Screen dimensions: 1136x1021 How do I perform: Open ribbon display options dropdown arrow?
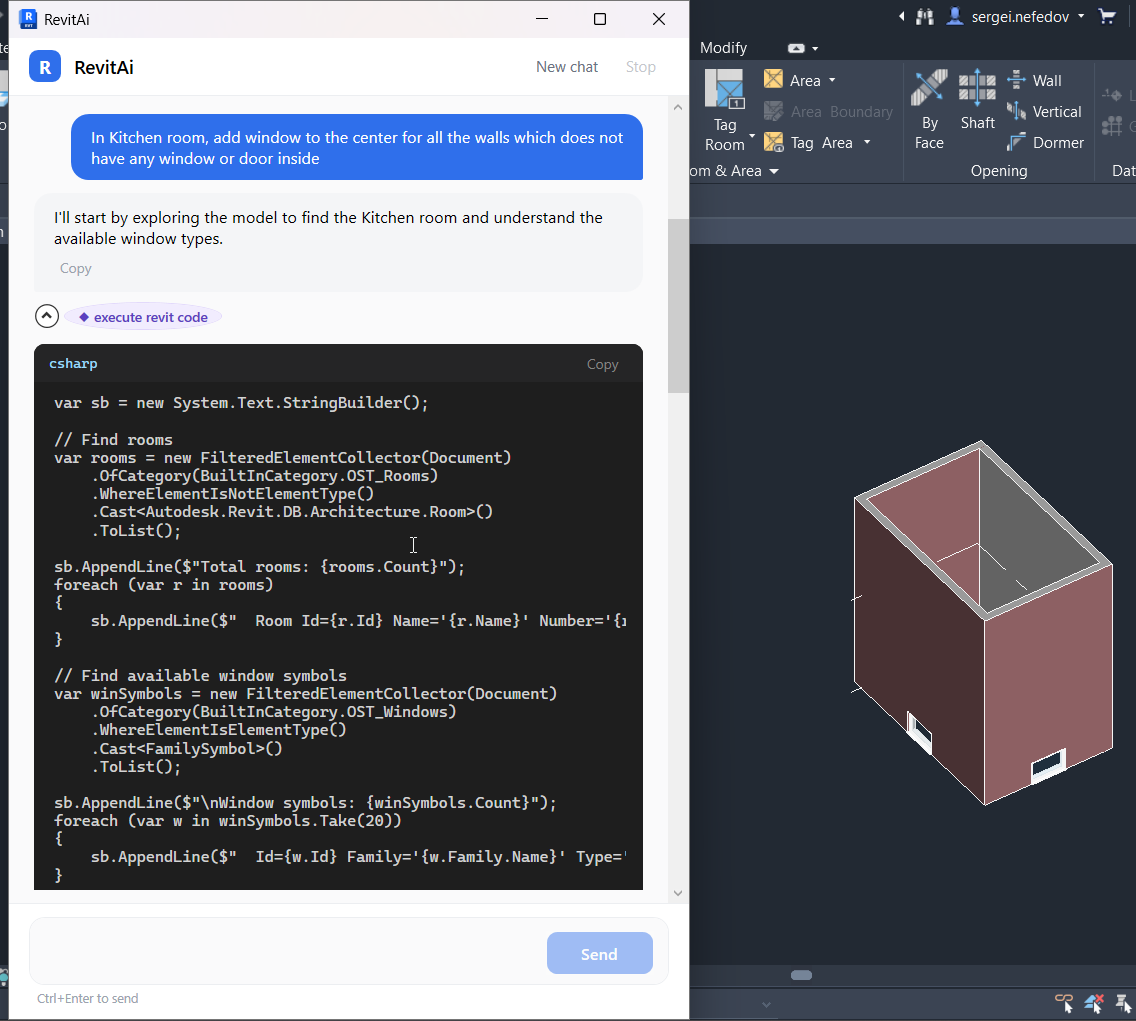815,49
